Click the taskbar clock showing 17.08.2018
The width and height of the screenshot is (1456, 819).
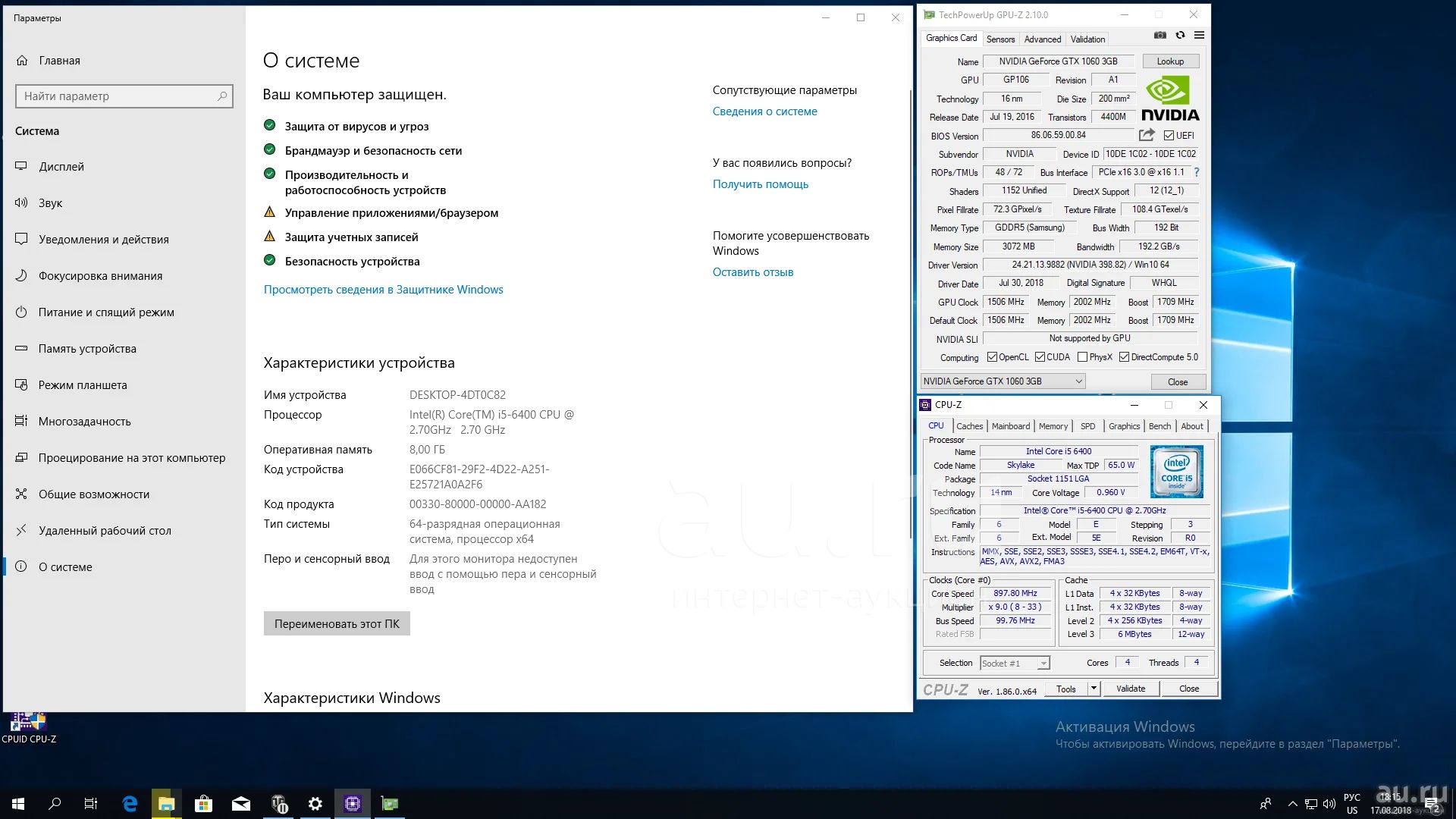click(1390, 804)
